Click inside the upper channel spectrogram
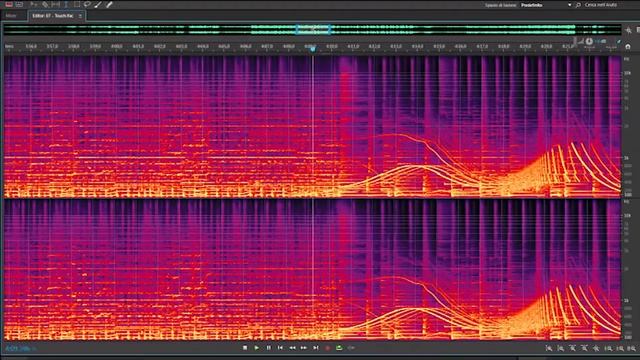This screenshot has width=640, height=360. point(312,127)
